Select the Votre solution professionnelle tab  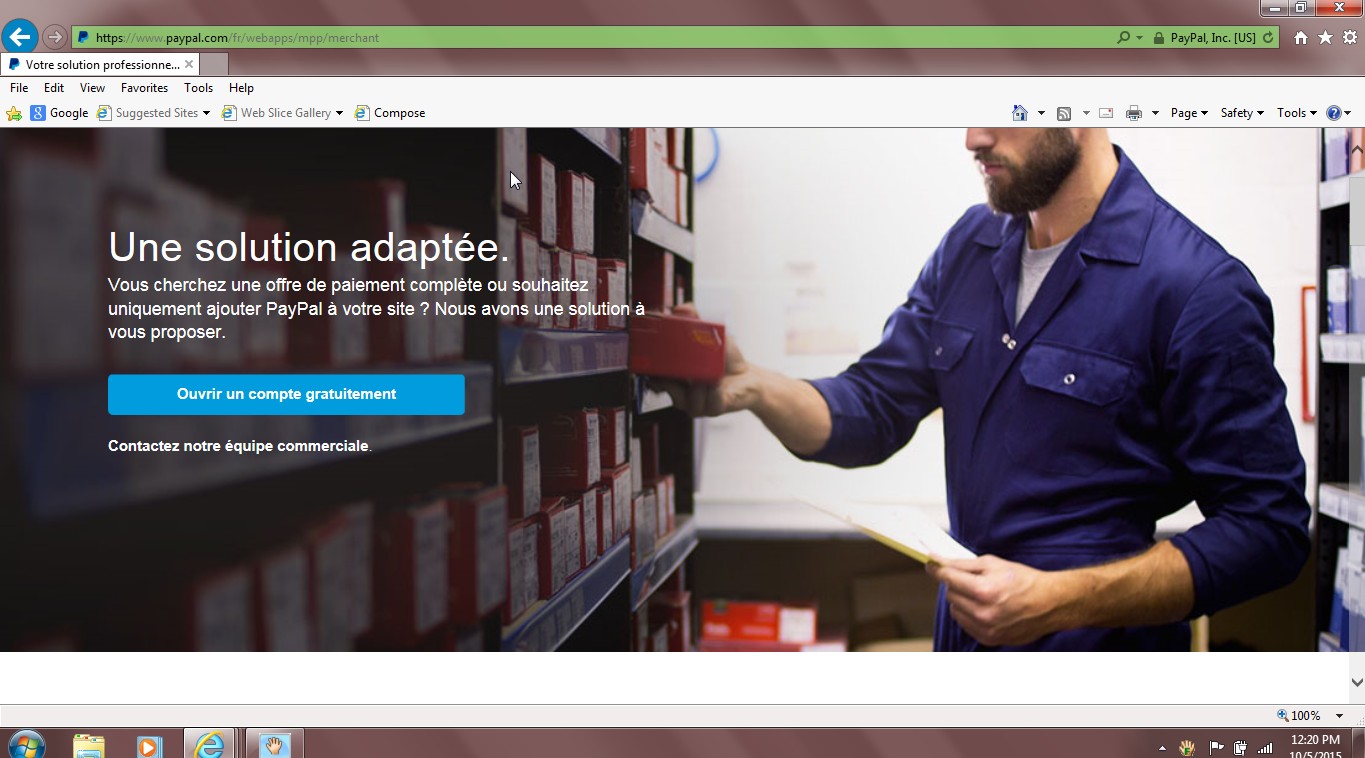[x=100, y=65]
